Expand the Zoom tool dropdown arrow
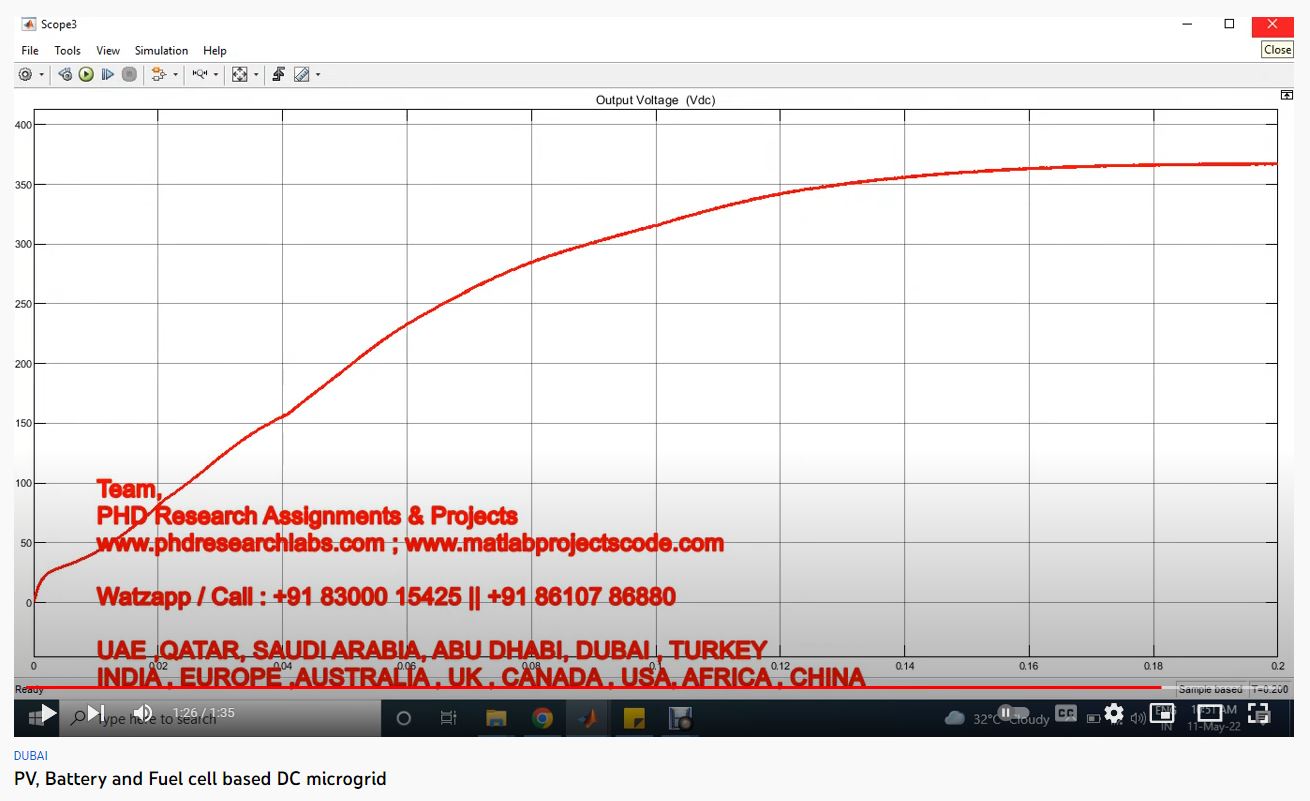 (x=217, y=74)
